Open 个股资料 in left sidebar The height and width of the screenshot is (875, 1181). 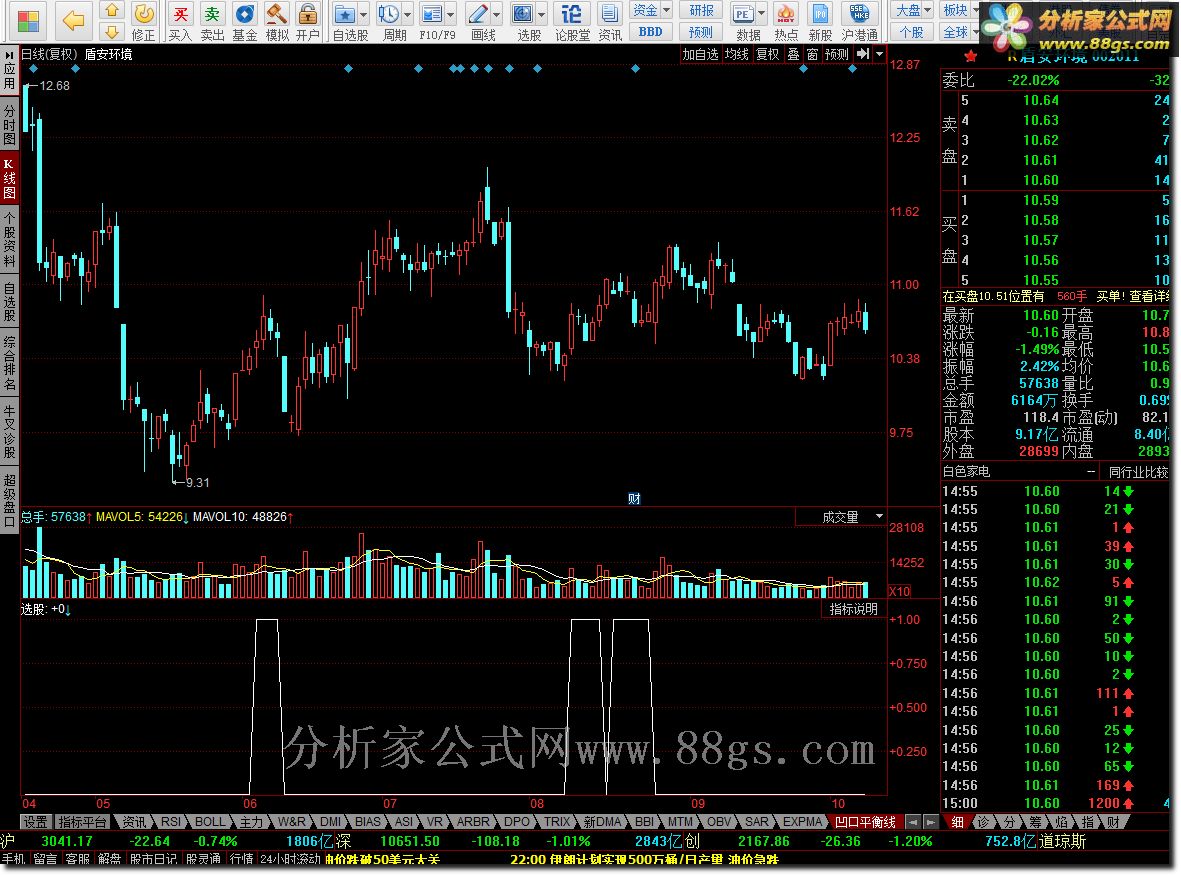(x=9, y=239)
